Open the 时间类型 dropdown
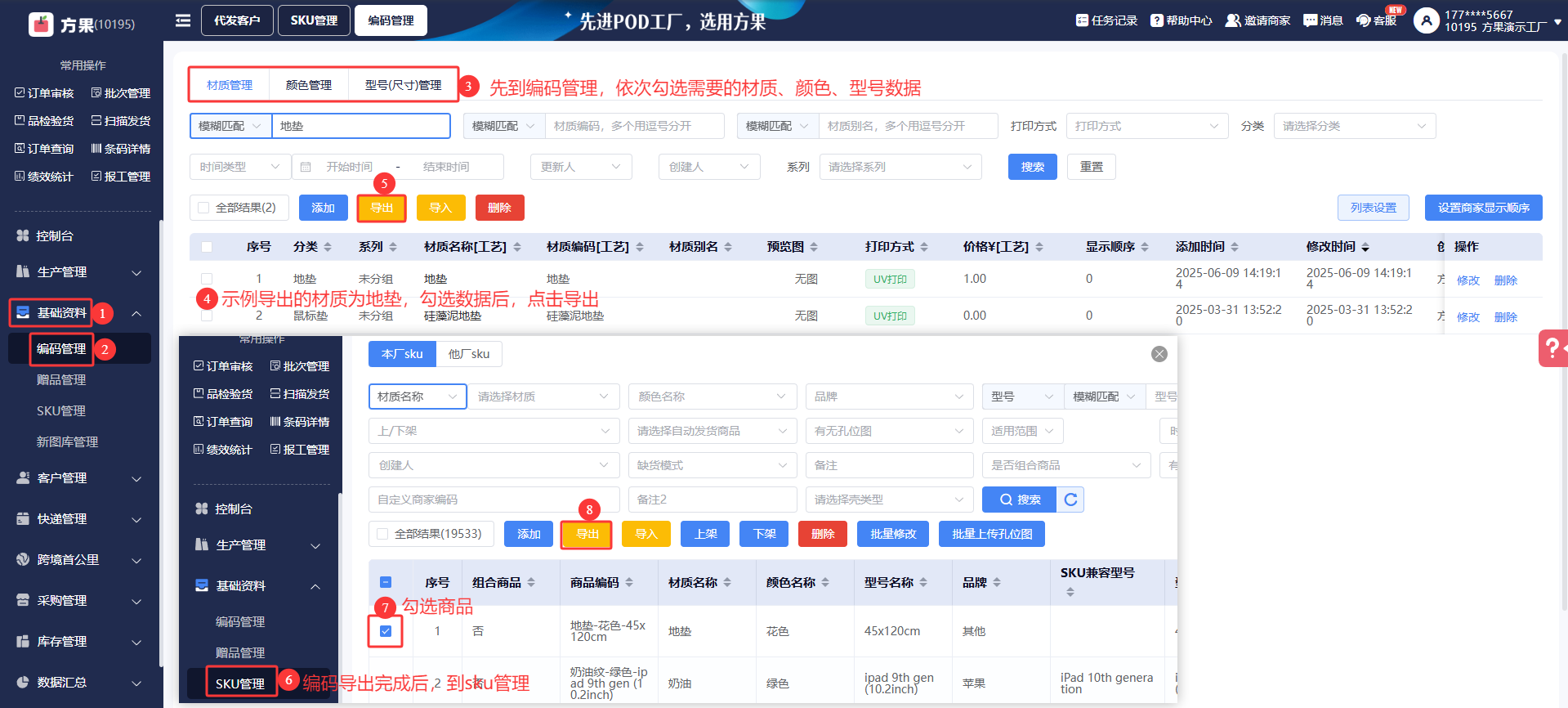 click(x=240, y=167)
